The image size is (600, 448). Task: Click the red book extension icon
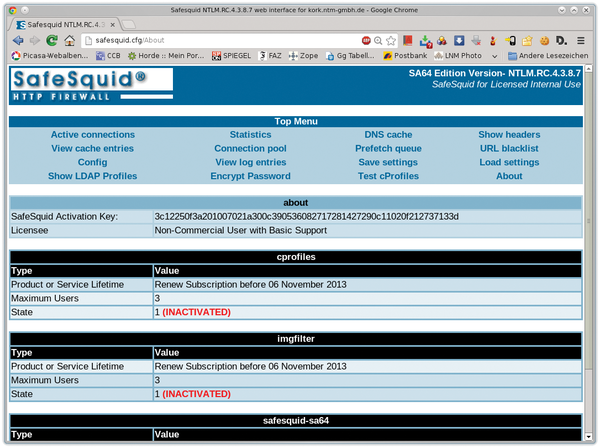tap(408, 40)
